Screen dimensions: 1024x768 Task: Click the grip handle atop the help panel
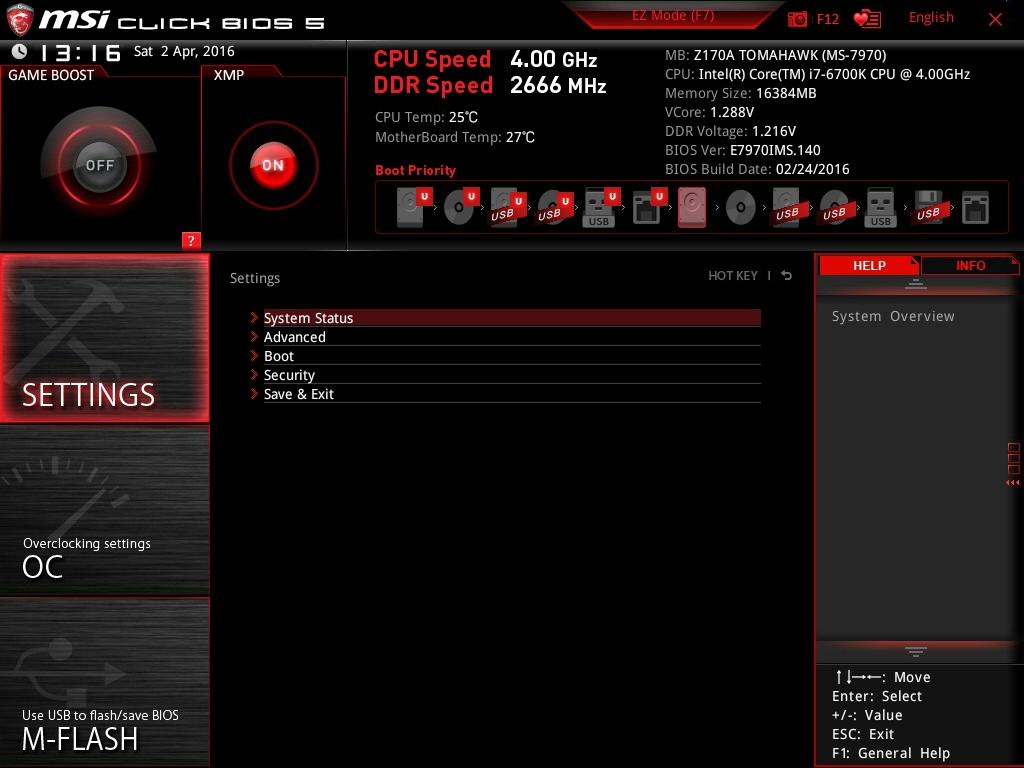[x=916, y=284]
